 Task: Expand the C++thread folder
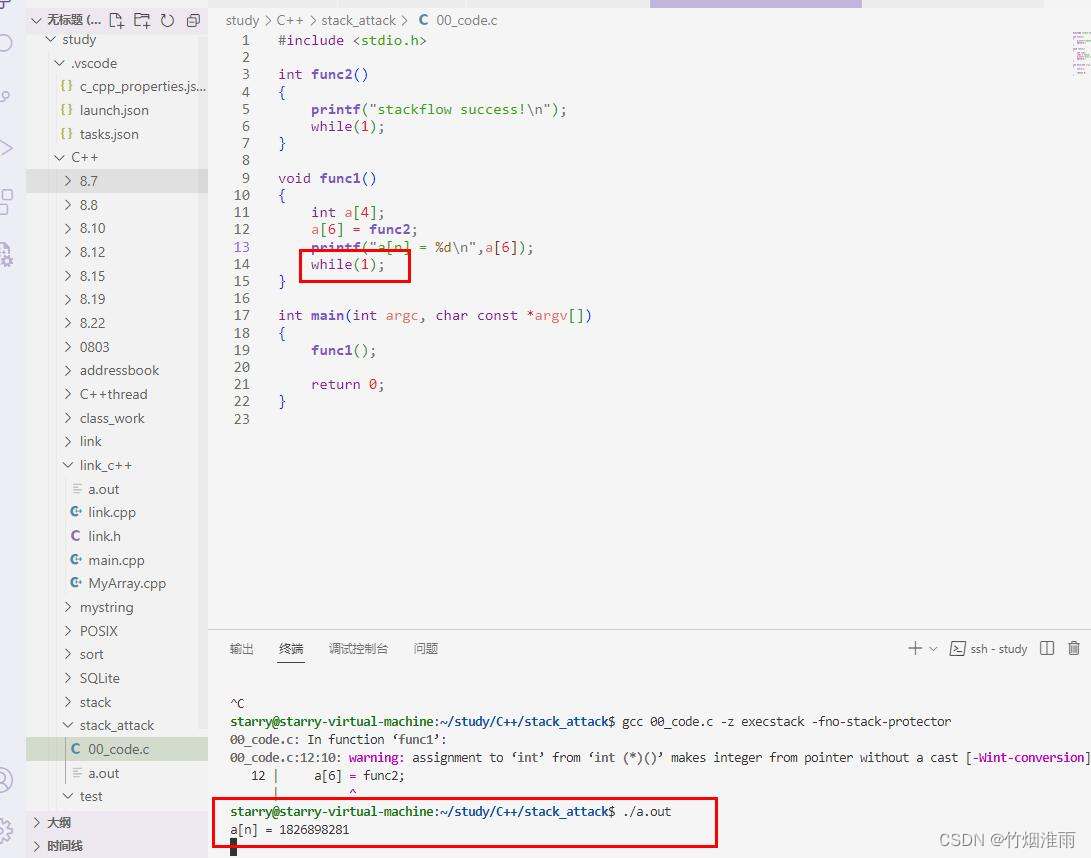[117, 394]
